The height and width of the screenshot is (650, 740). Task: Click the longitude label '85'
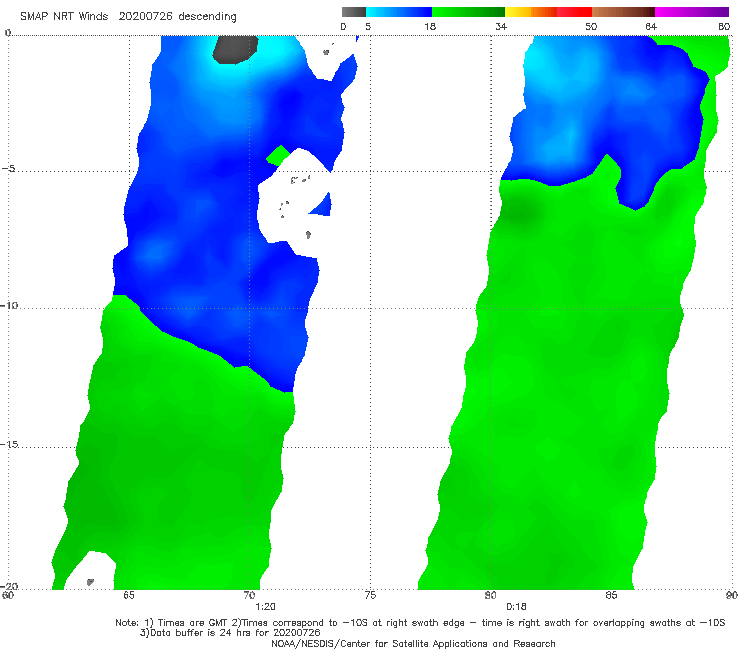coord(611,595)
